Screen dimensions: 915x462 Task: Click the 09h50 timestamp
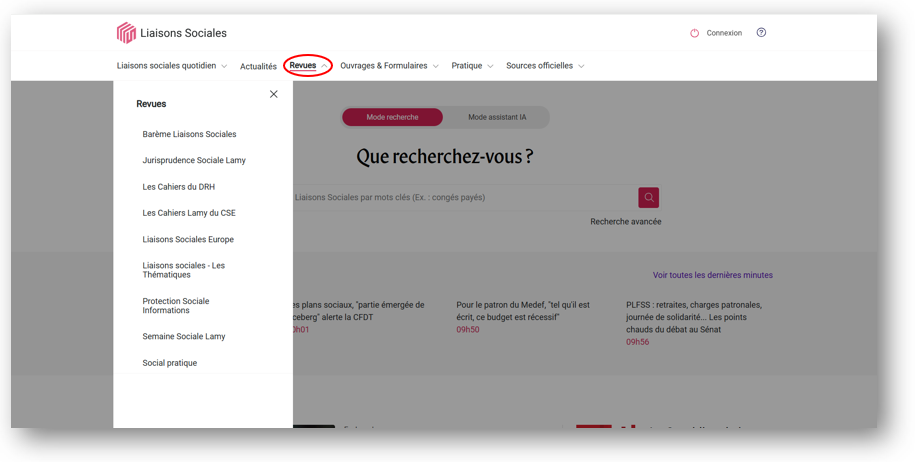point(467,330)
